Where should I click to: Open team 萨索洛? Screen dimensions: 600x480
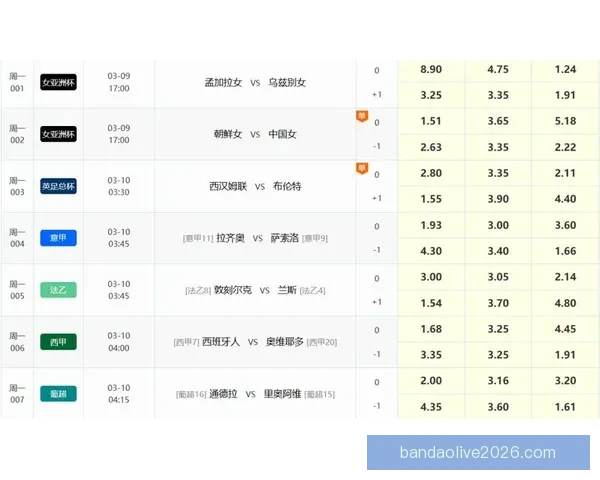pos(284,238)
